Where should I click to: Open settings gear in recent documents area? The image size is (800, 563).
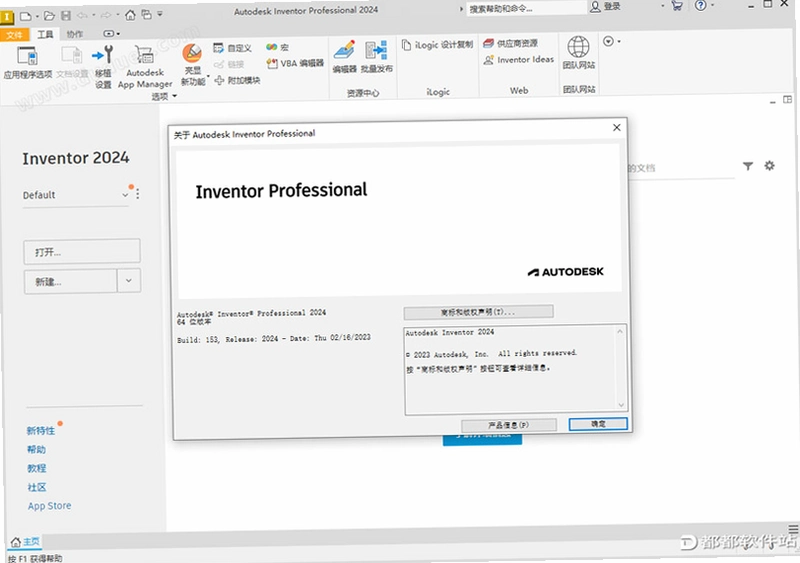point(769,165)
